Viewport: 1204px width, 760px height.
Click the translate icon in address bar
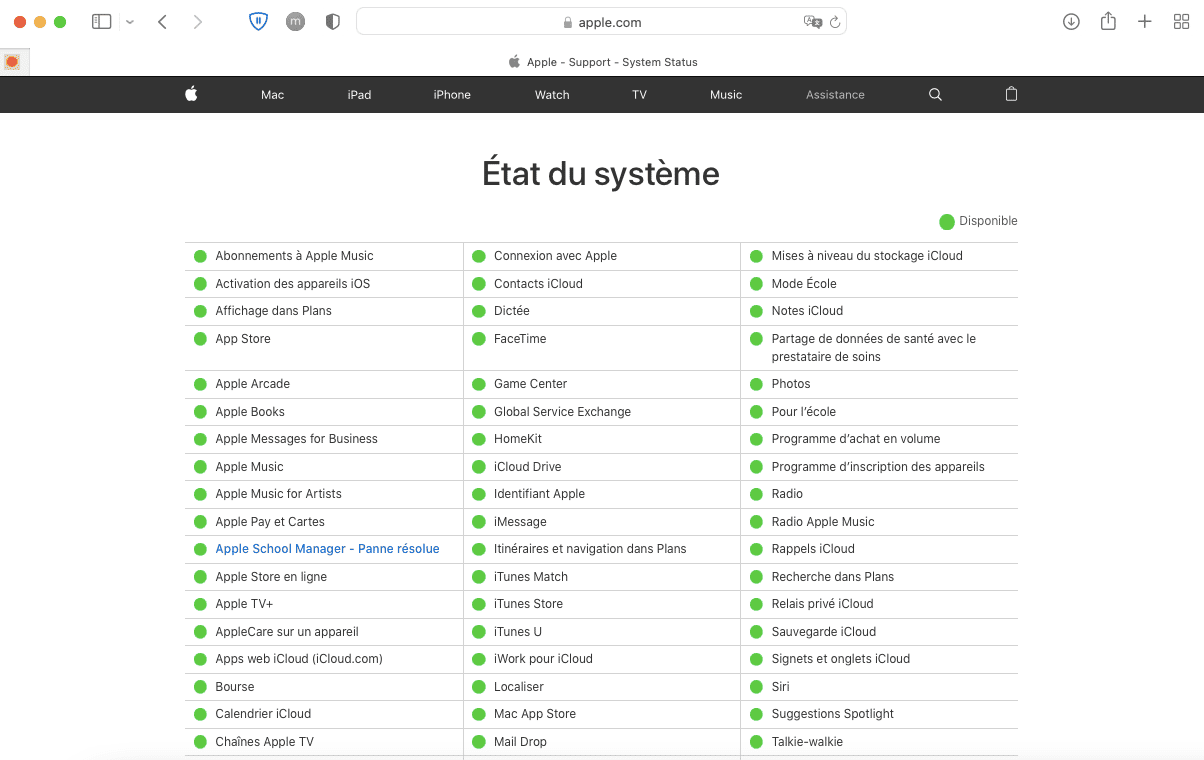pos(812,22)
